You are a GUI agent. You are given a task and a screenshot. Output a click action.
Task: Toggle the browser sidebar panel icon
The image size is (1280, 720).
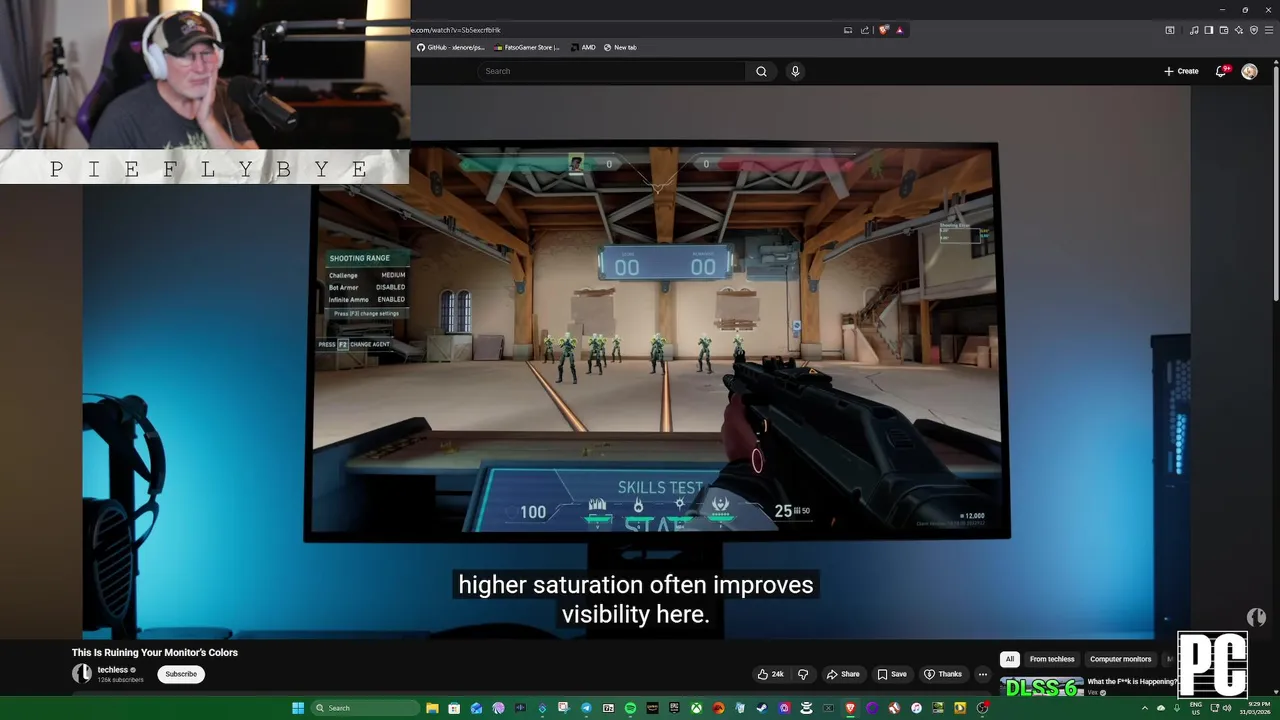click(1208, 30)
